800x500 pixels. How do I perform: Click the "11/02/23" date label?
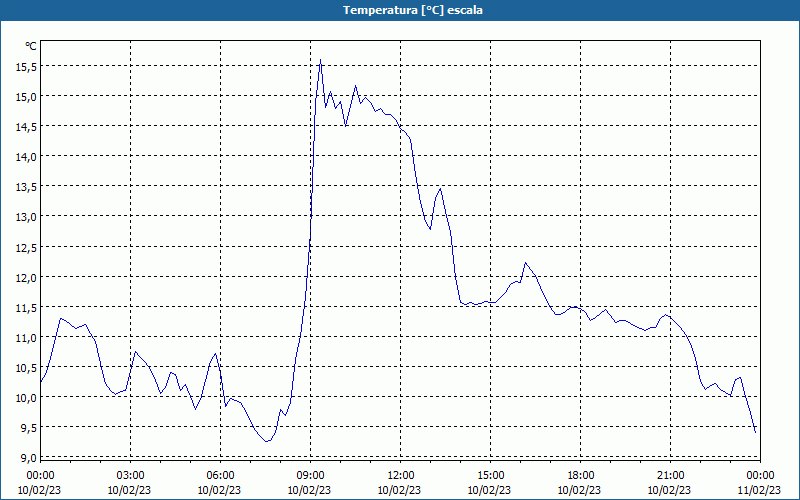point(760,490)
